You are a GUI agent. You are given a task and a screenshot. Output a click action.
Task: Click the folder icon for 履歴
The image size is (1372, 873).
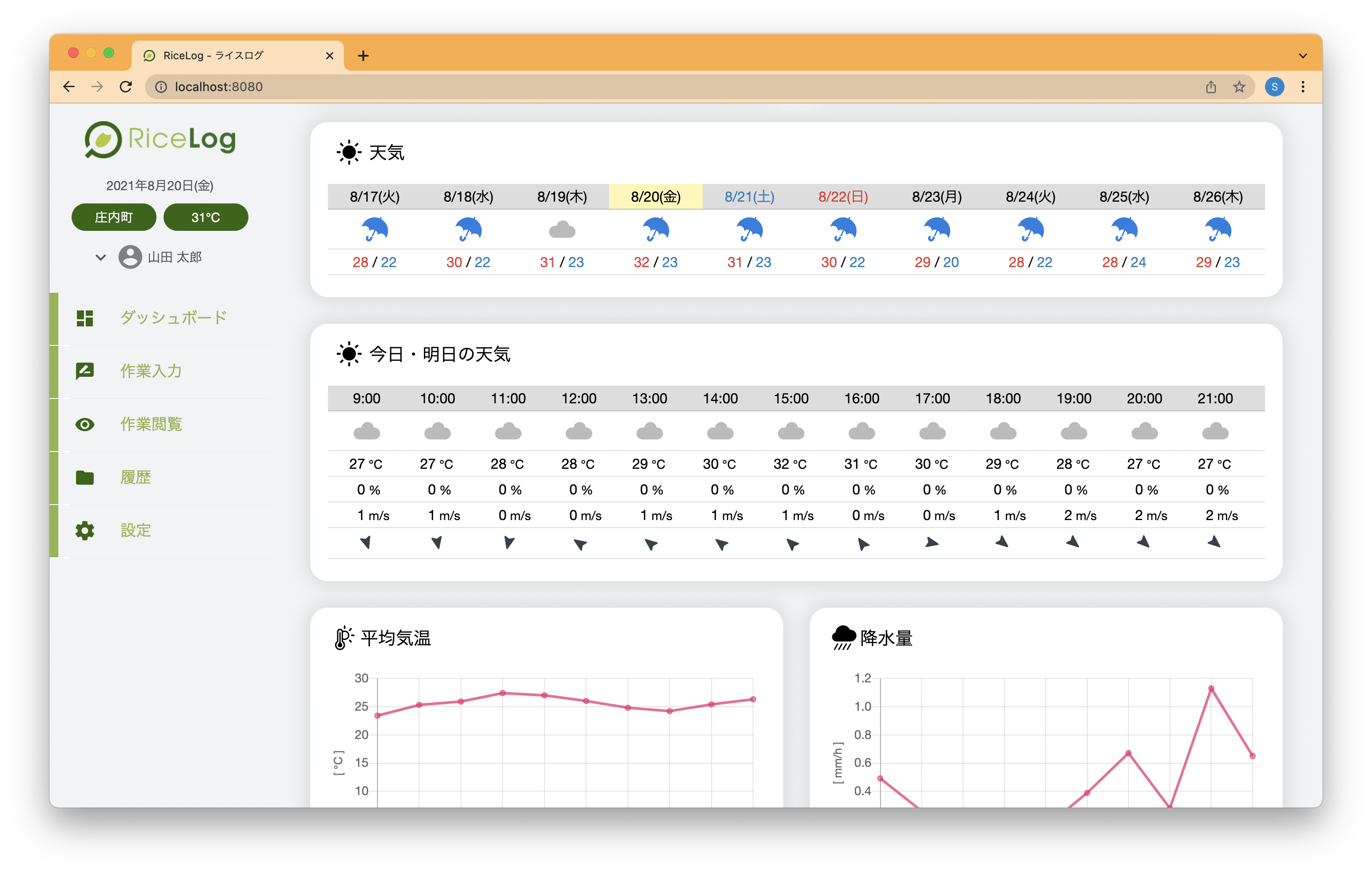click(84, 477)
